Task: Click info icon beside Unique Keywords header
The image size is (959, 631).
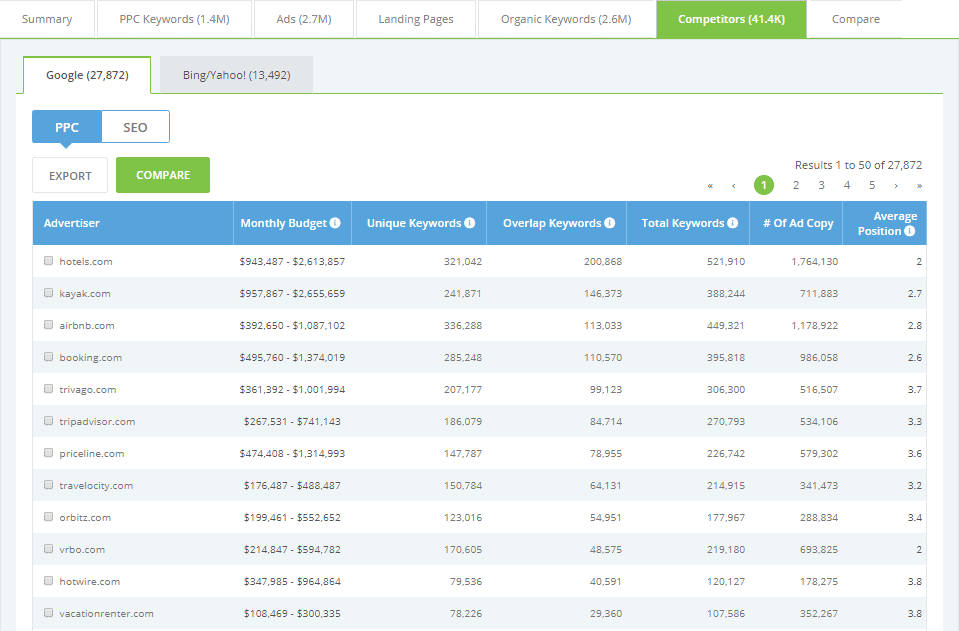Action: 470,223
